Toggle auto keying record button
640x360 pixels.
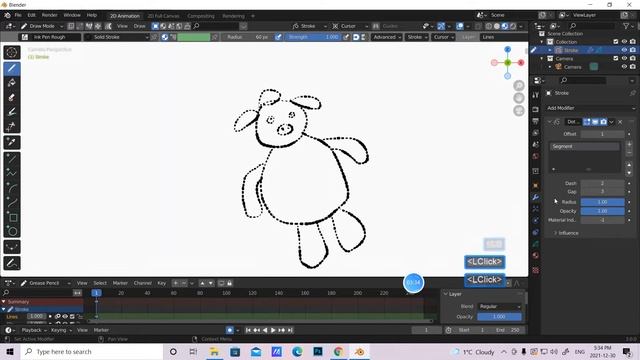point(230,330)
